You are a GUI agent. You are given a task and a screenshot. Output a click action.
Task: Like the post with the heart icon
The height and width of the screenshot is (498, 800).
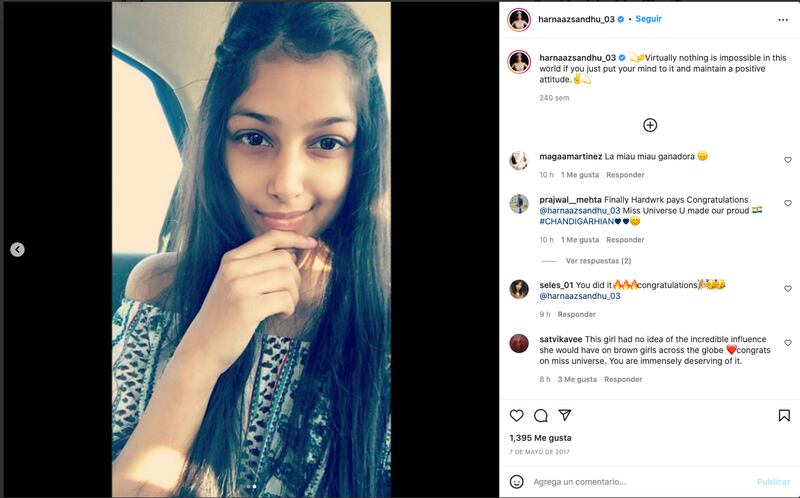click(516, 415)
